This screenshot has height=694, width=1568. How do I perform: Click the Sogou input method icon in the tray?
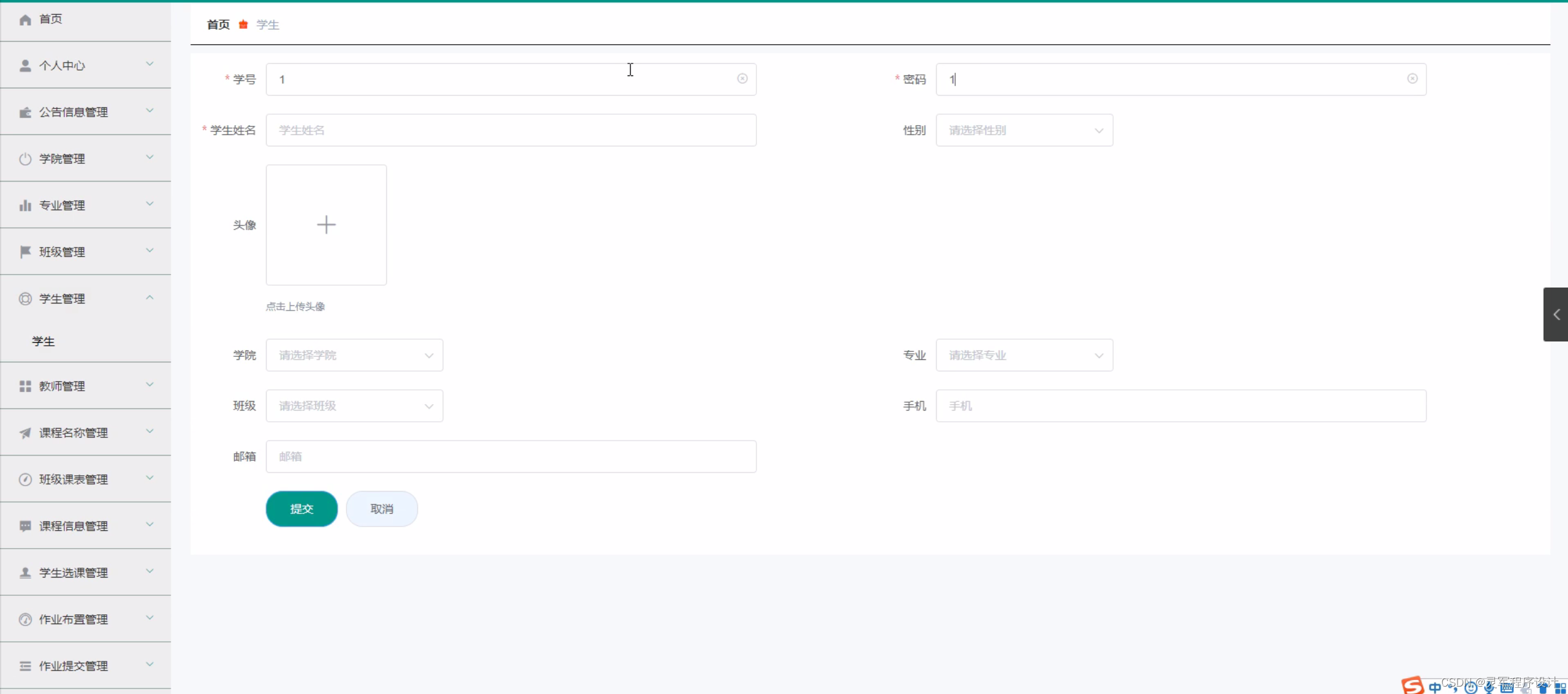tap(1412, 685)
